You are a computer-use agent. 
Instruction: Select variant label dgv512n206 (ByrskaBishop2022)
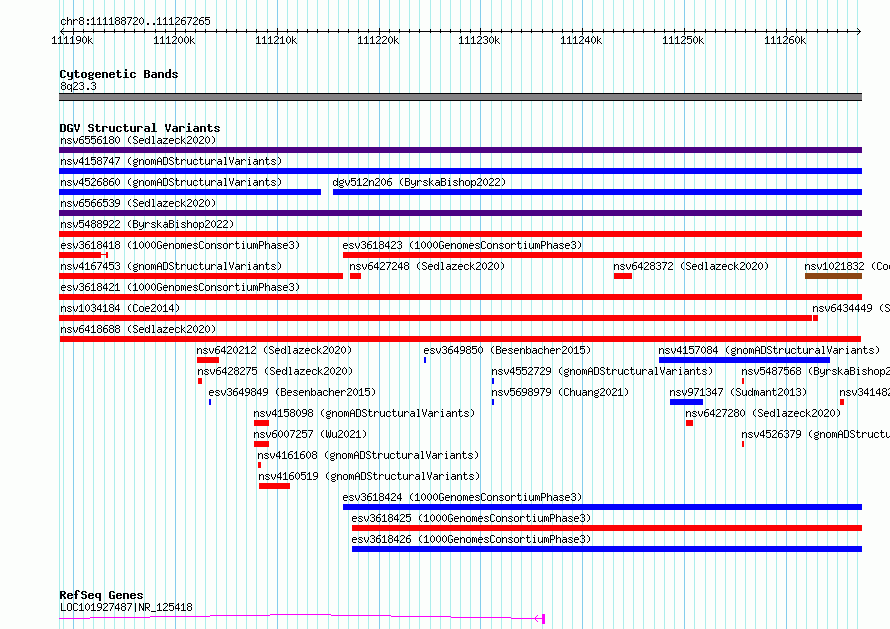pos(419,182)
